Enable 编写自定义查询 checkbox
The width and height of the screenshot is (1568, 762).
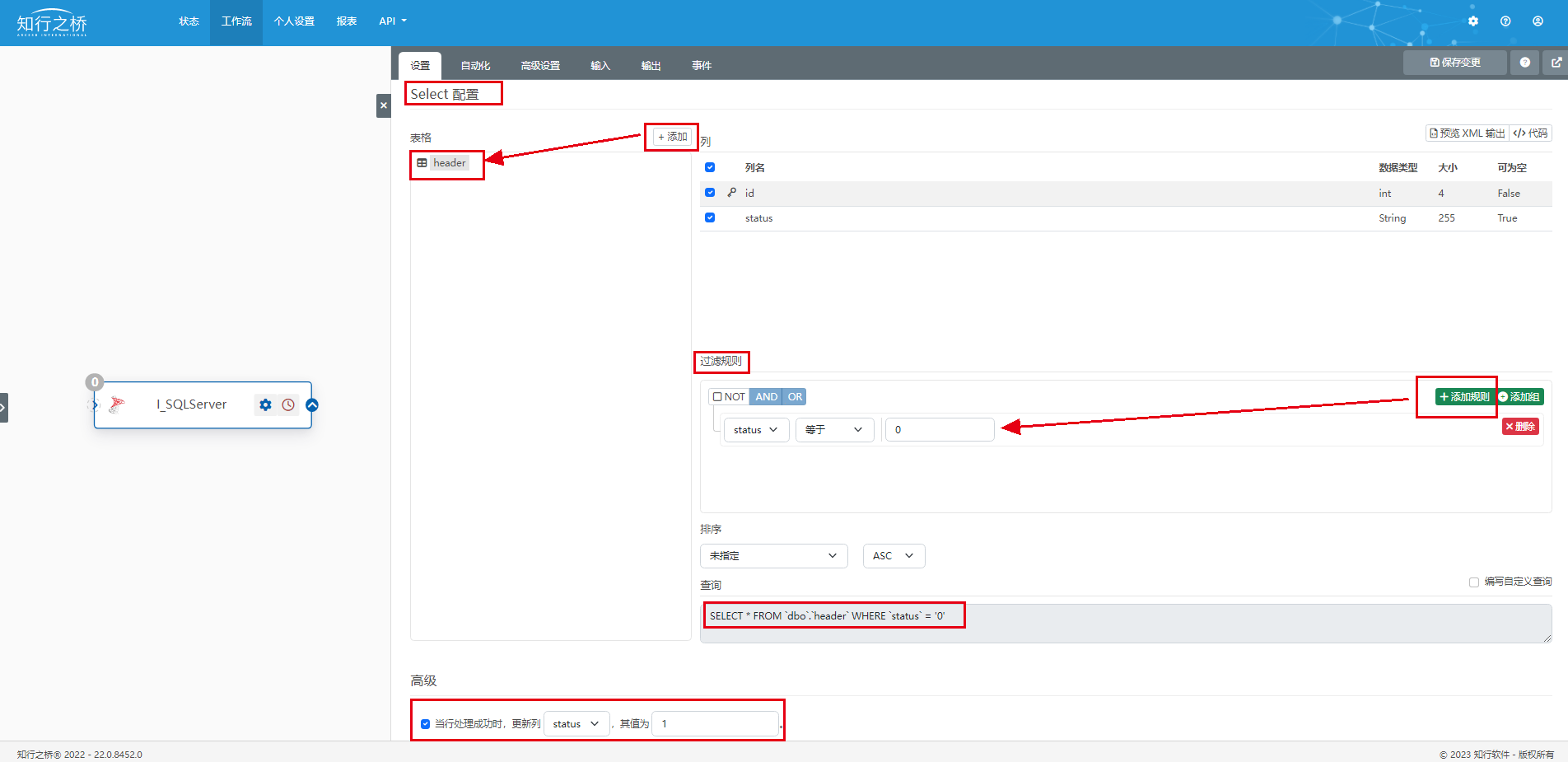coord(1474,582)
